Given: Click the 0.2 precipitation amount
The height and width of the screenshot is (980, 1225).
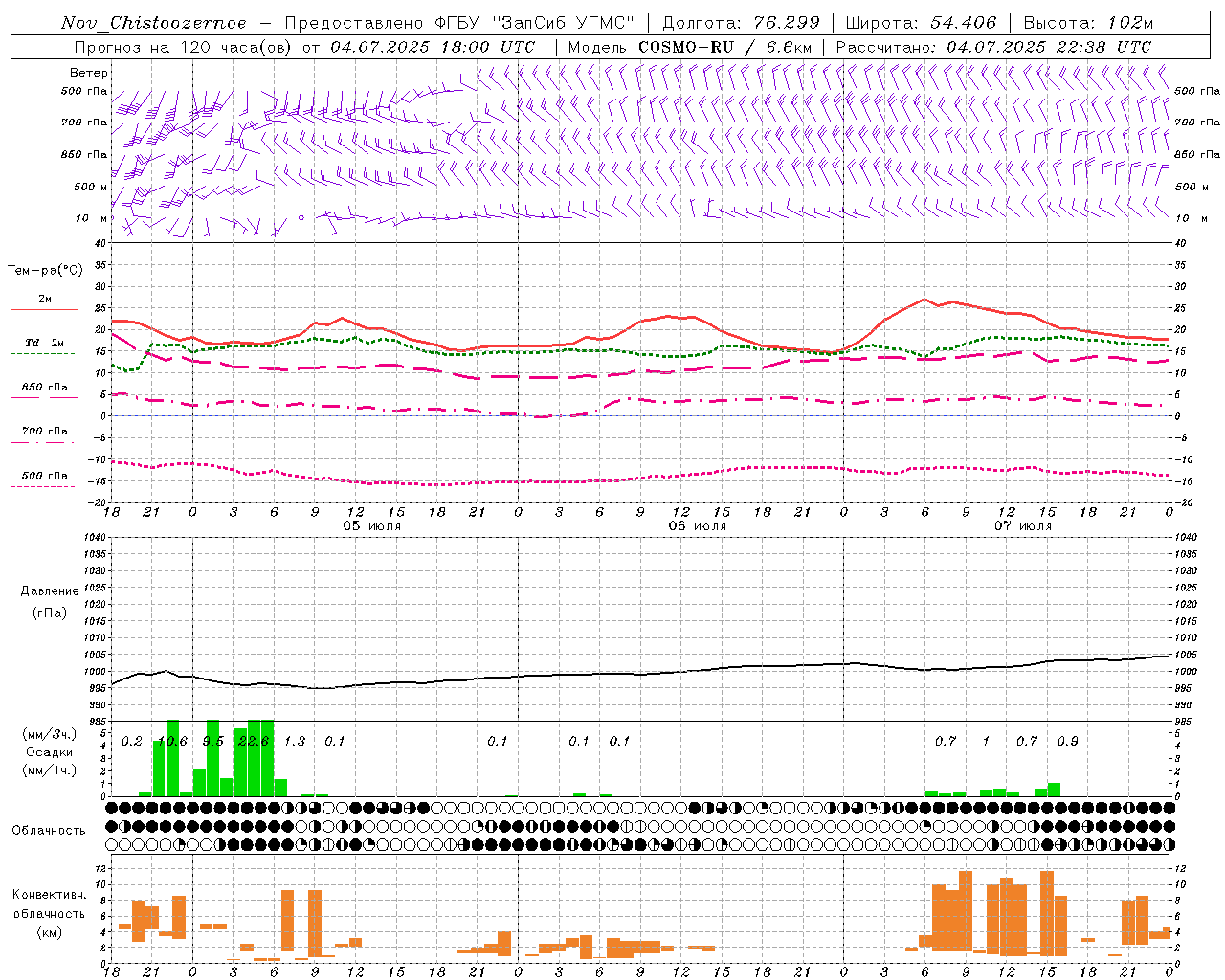Looking at the screenshot, I should 131,742.
